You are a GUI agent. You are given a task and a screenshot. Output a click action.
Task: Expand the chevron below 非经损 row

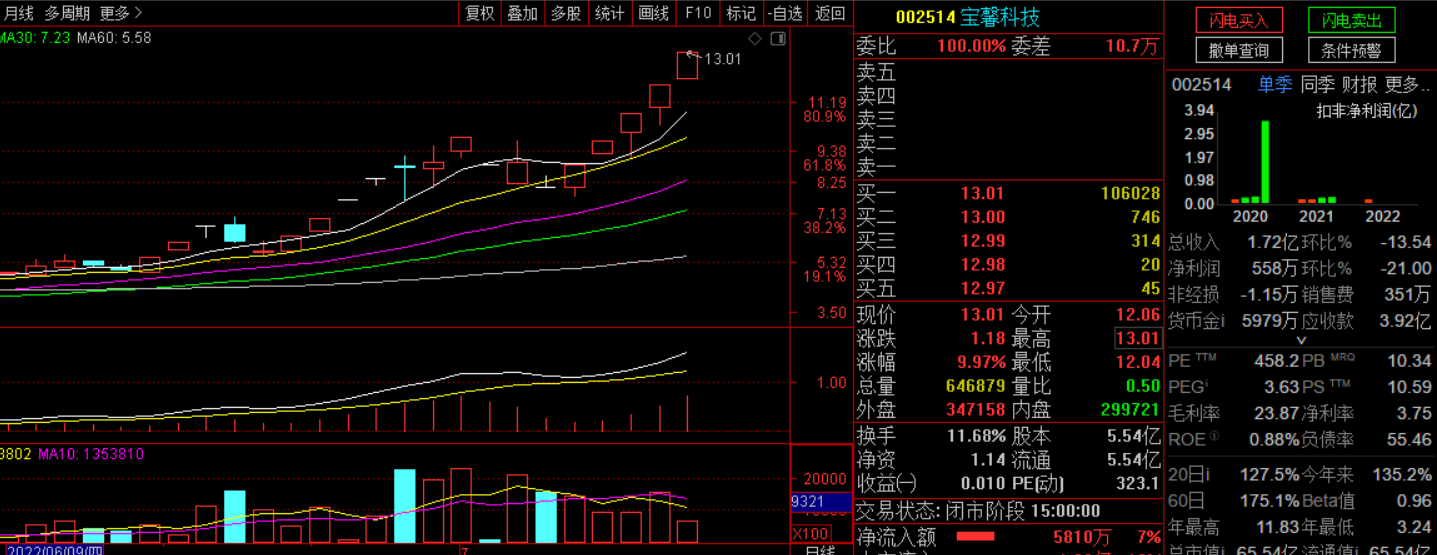1301,340
